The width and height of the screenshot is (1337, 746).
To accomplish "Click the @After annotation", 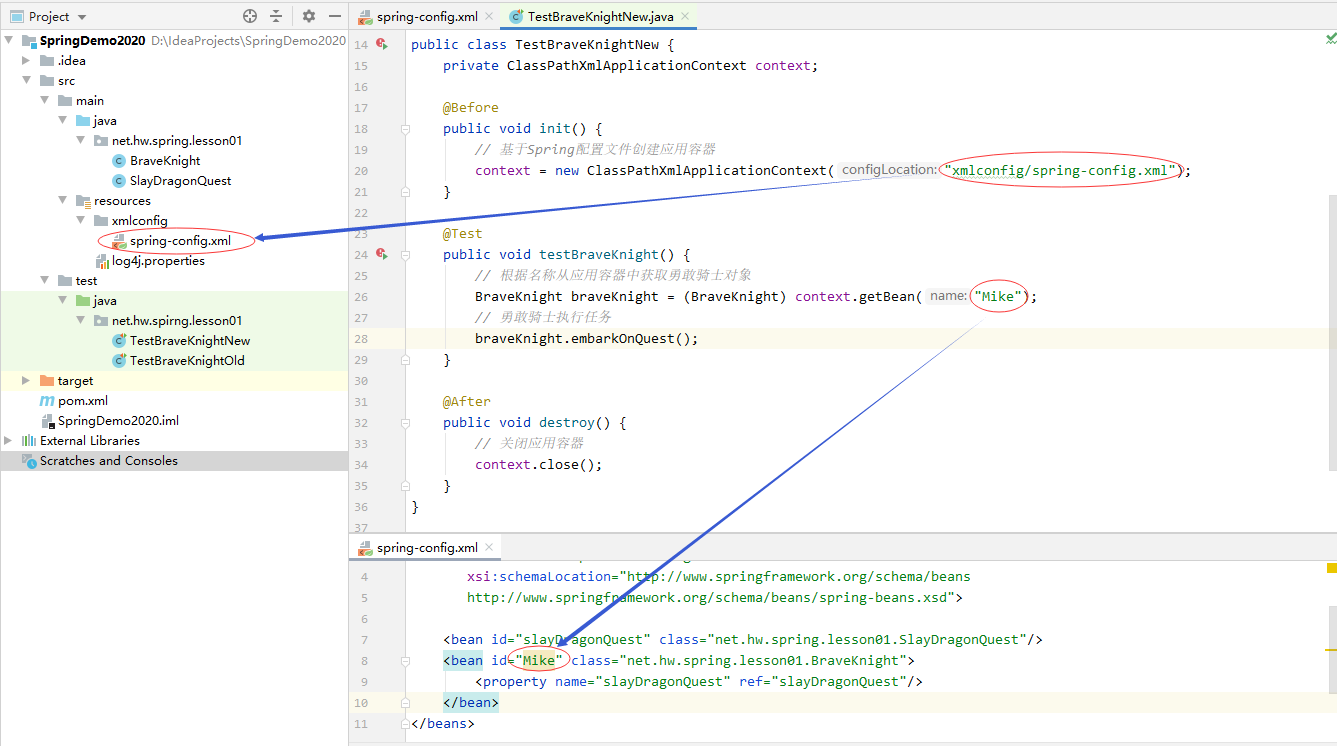I will pos(467,402).
